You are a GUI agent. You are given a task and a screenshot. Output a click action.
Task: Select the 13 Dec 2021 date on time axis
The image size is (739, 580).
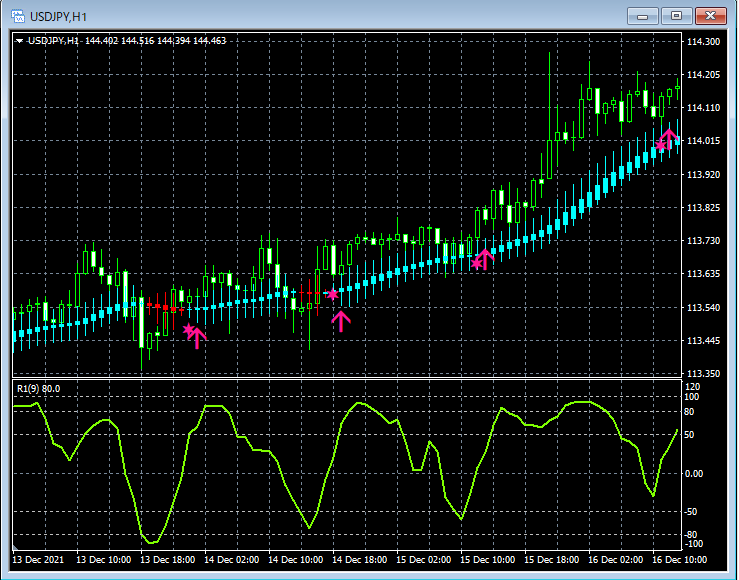coord(40,559)
